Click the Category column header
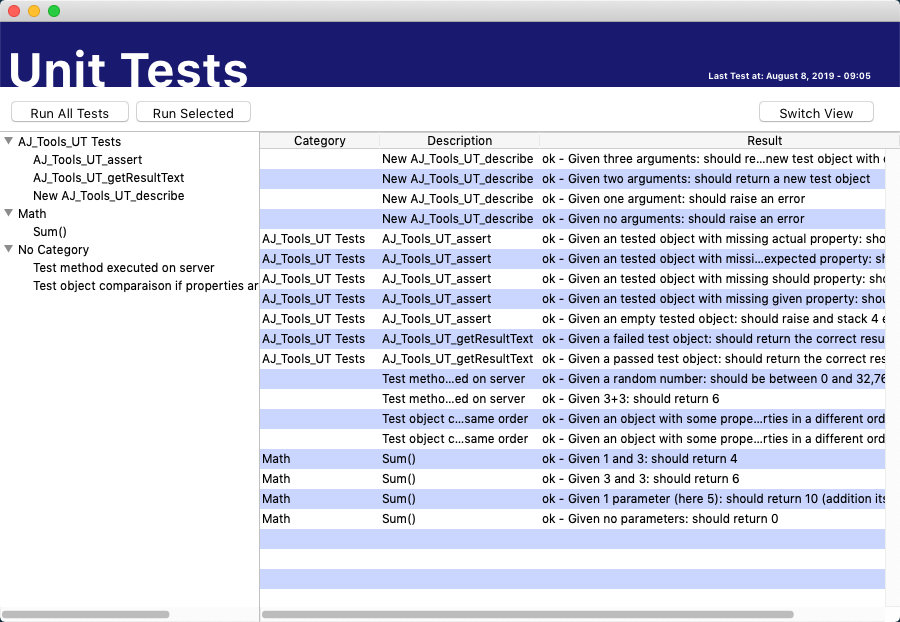Screen dimensions: 900x622 [320, 141]
